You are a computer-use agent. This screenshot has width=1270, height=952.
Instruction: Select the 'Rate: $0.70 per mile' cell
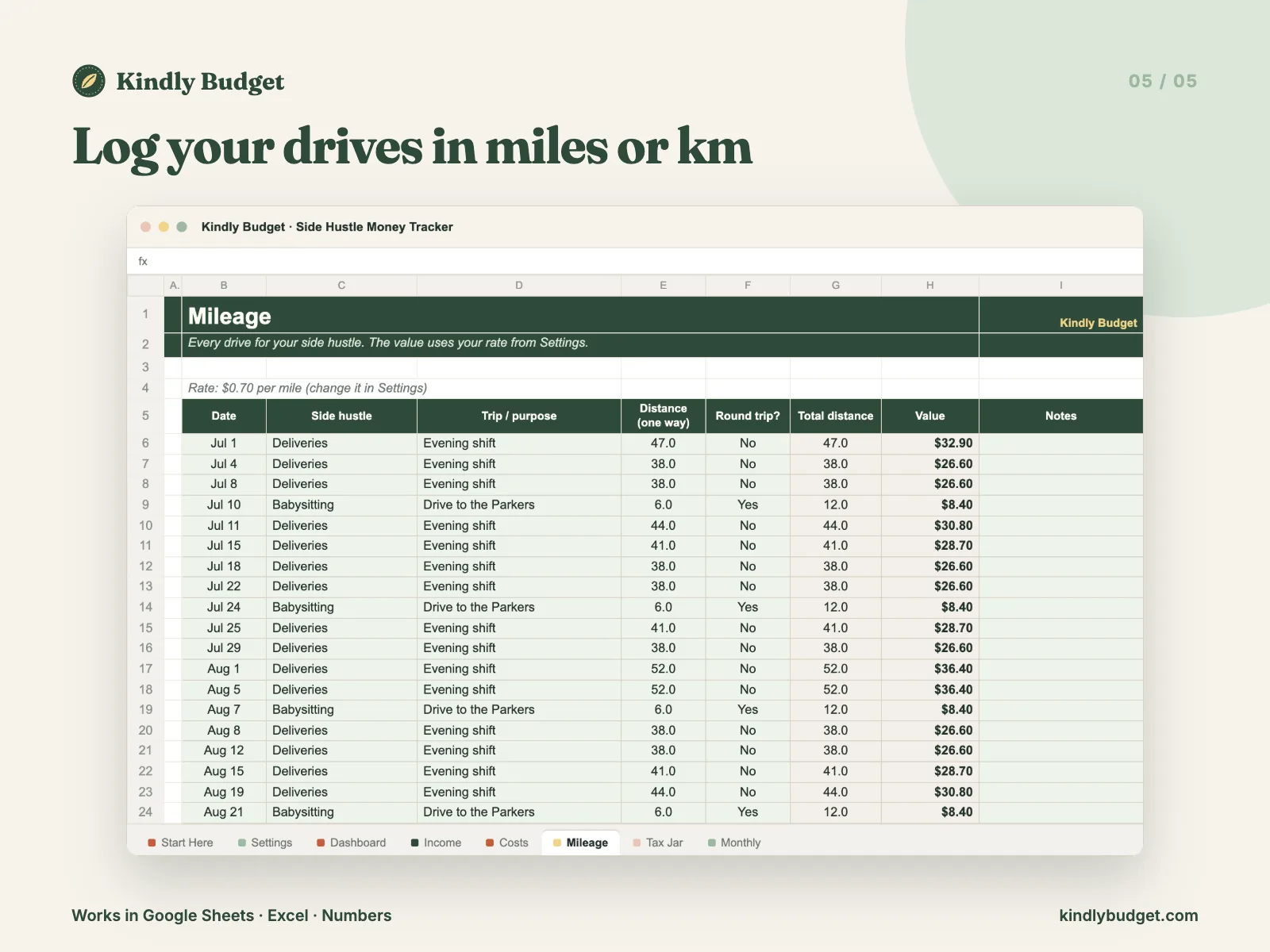tap(307, 388)
